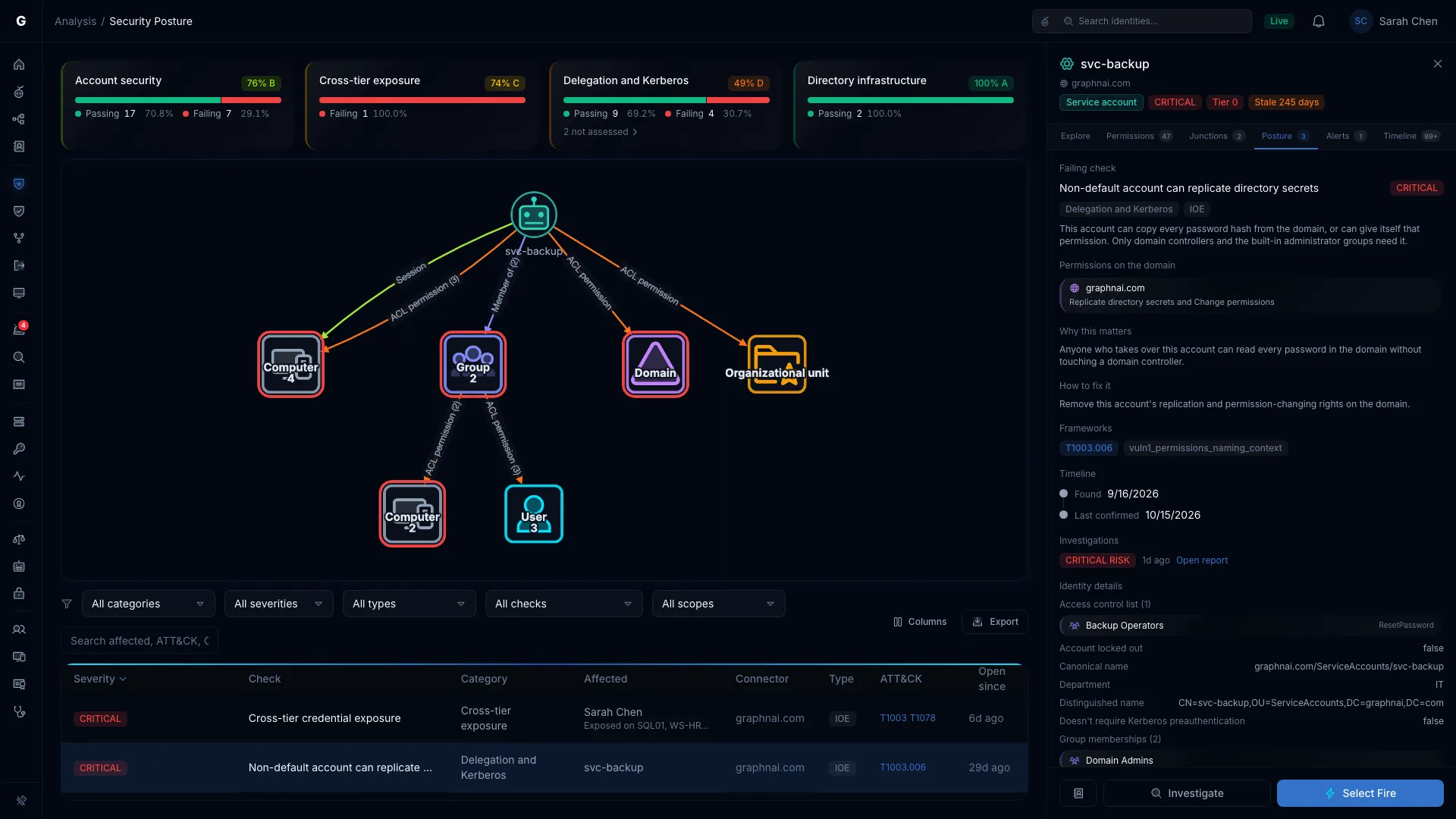The height and width of the screenshot is (819, 1456).
Task: Click the Account security progress bar
Action: 178,100
